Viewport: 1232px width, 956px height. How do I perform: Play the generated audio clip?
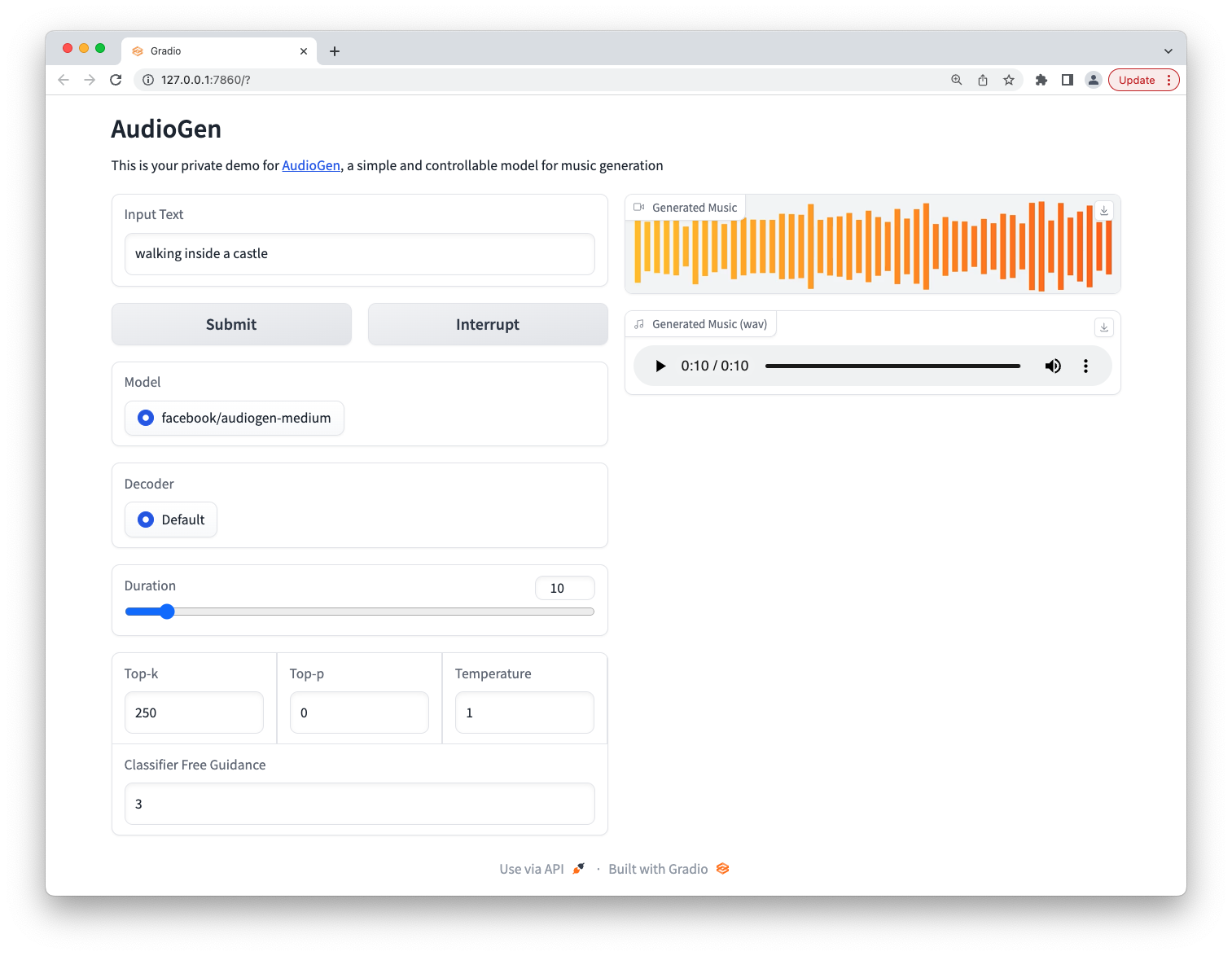660,366
